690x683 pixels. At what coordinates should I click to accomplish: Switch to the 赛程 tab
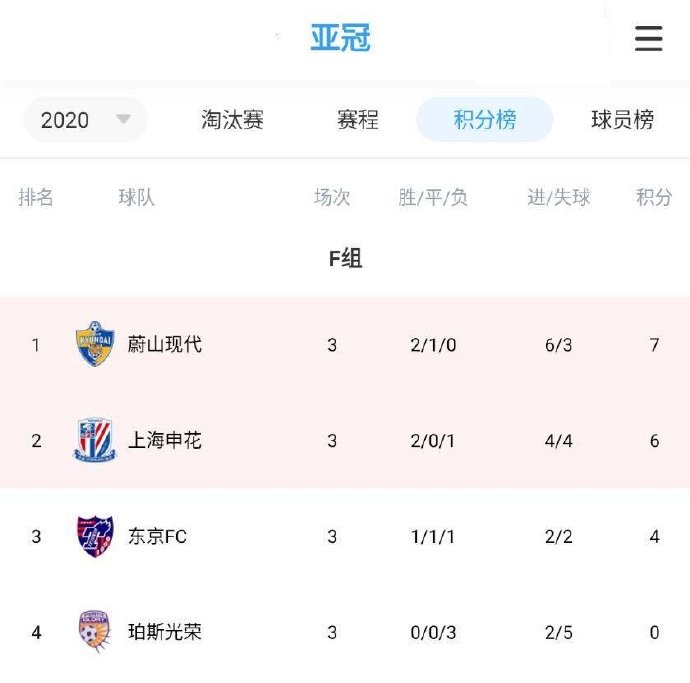click(x=357, y=120)
